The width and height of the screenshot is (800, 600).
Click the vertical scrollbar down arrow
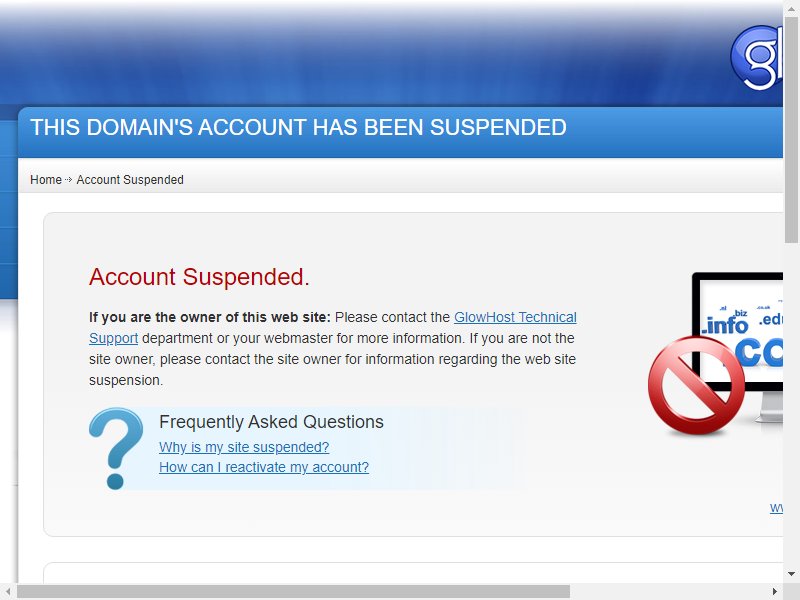tap(791, 574)
